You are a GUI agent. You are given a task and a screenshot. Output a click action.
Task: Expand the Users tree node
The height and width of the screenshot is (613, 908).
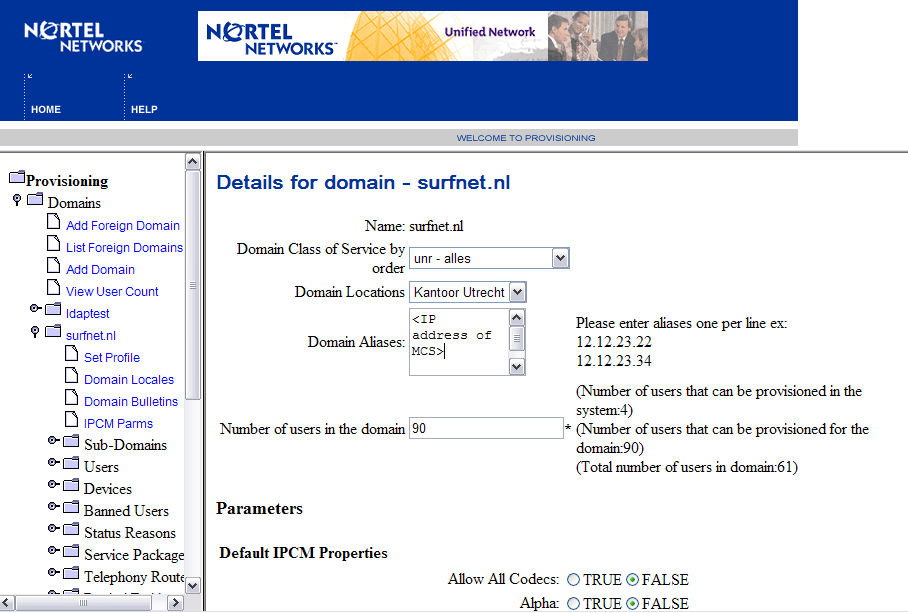point(53,462)
